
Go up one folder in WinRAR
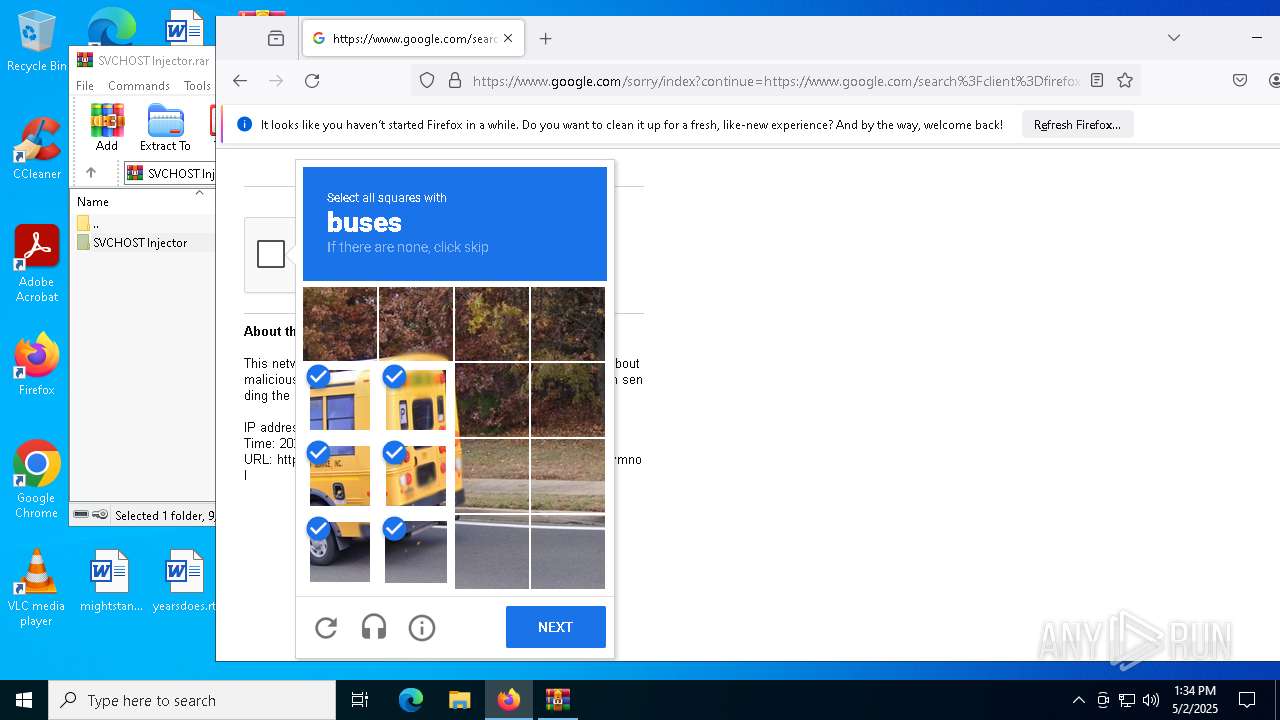coord(91,173)
